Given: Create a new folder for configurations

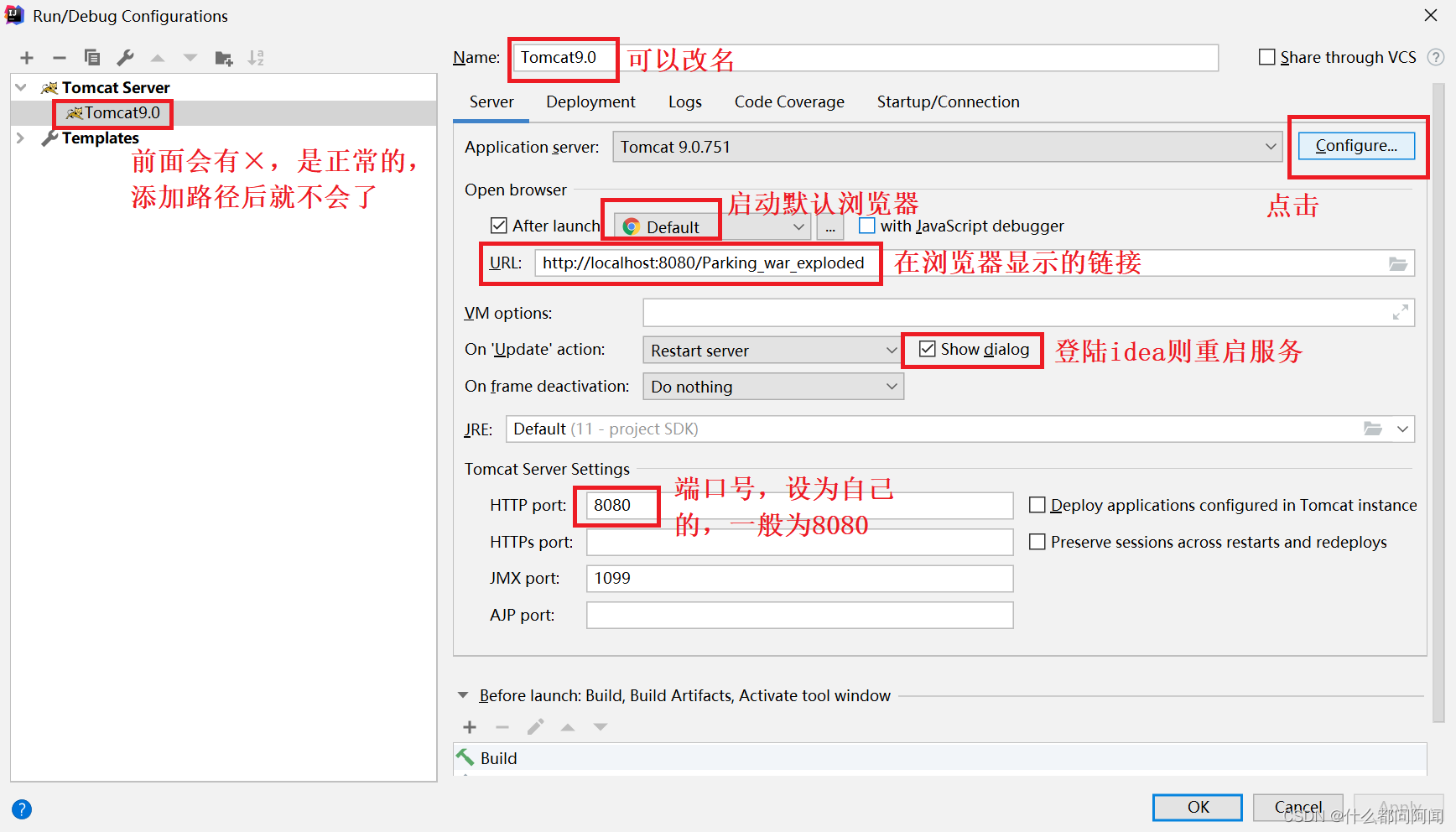Looking at the screenshot, I should (x=223, y=58).
